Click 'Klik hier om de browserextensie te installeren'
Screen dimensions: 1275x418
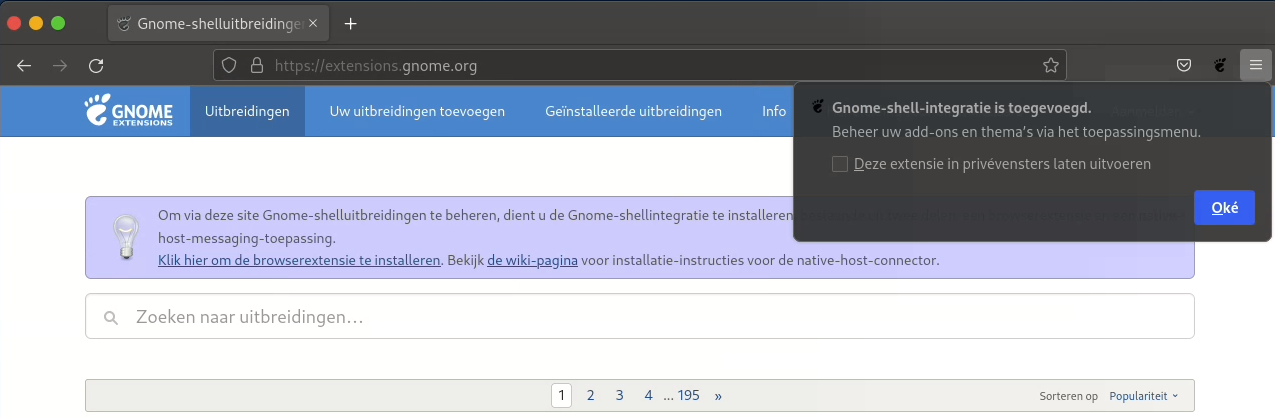pyautogui.click(x=300, y=260)
